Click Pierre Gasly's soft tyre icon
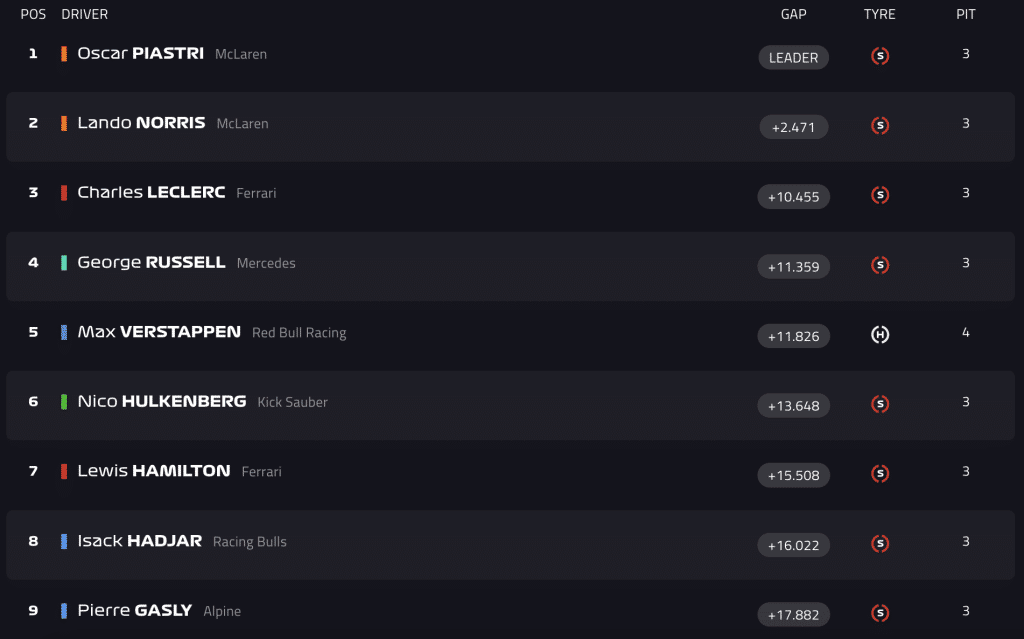This screenshot has height=639, width=1024. tap(880, 614)
